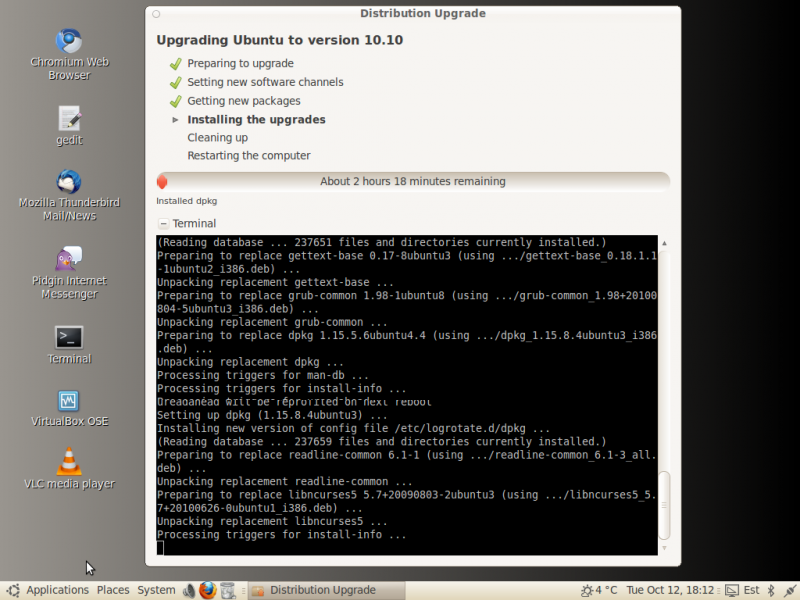Open the calendar by clicking the clock
The height and width of the screenshot is (600, 800).
[671, 590]
